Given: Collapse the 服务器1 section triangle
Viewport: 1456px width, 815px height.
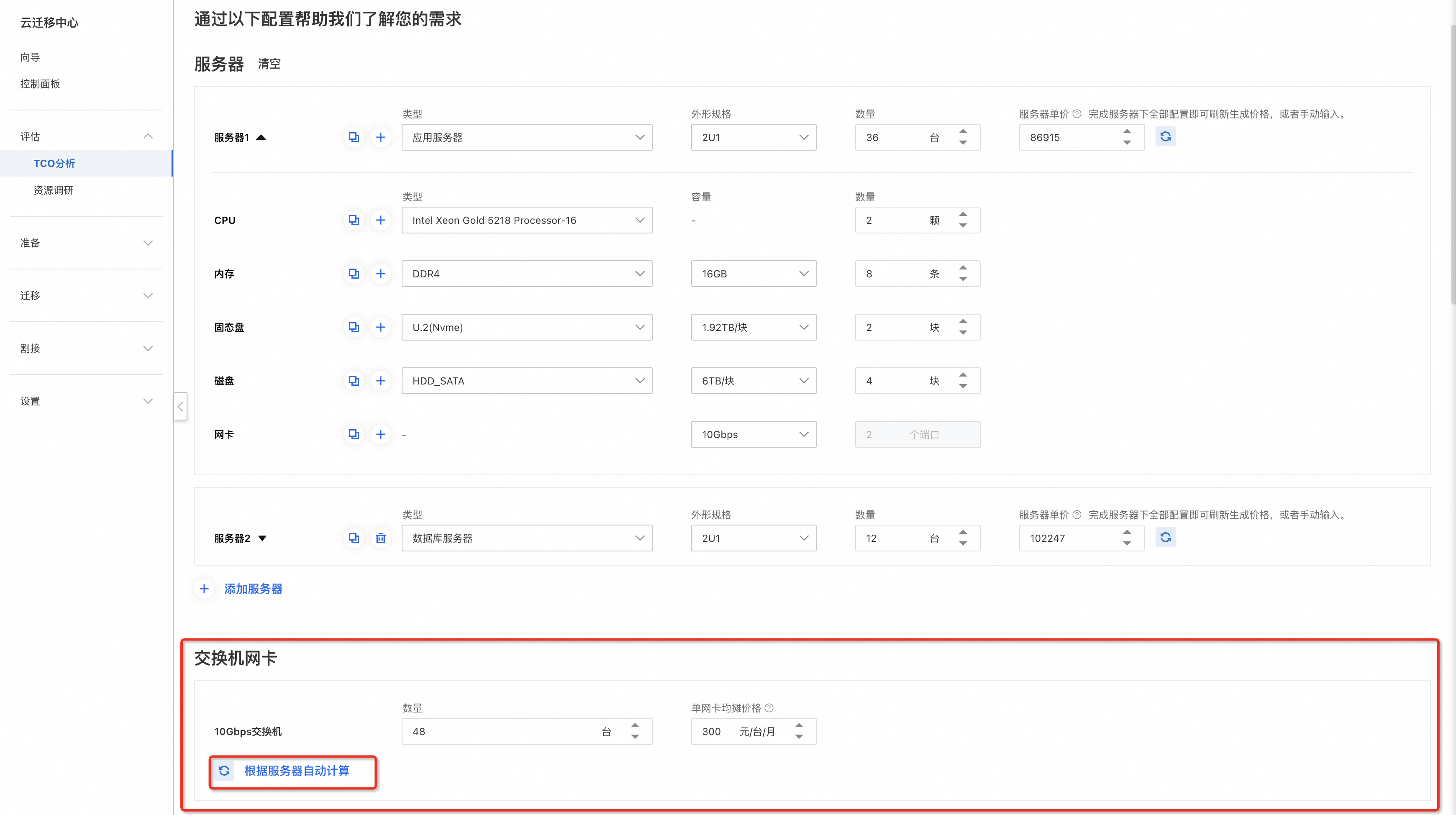Looking at the screenshot, I should 261,137.
